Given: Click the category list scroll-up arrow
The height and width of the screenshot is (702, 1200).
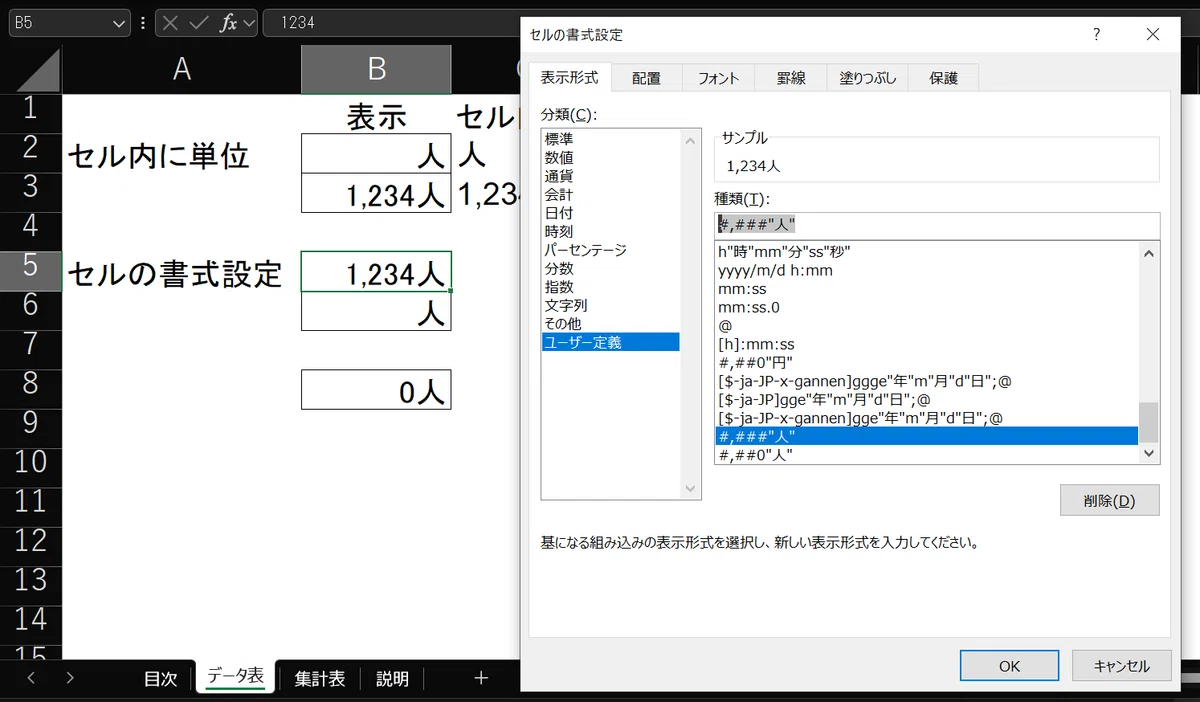Looking at the screenshot, I should coord(690,141).
